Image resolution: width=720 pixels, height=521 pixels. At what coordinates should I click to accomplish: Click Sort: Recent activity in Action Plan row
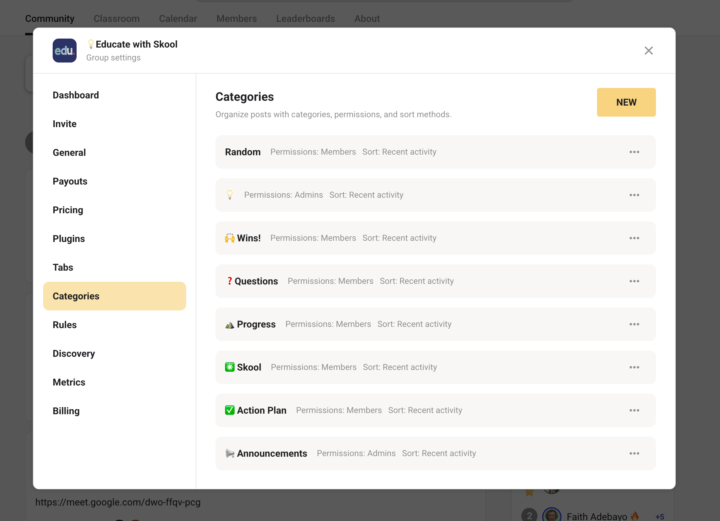pos(425,410)
